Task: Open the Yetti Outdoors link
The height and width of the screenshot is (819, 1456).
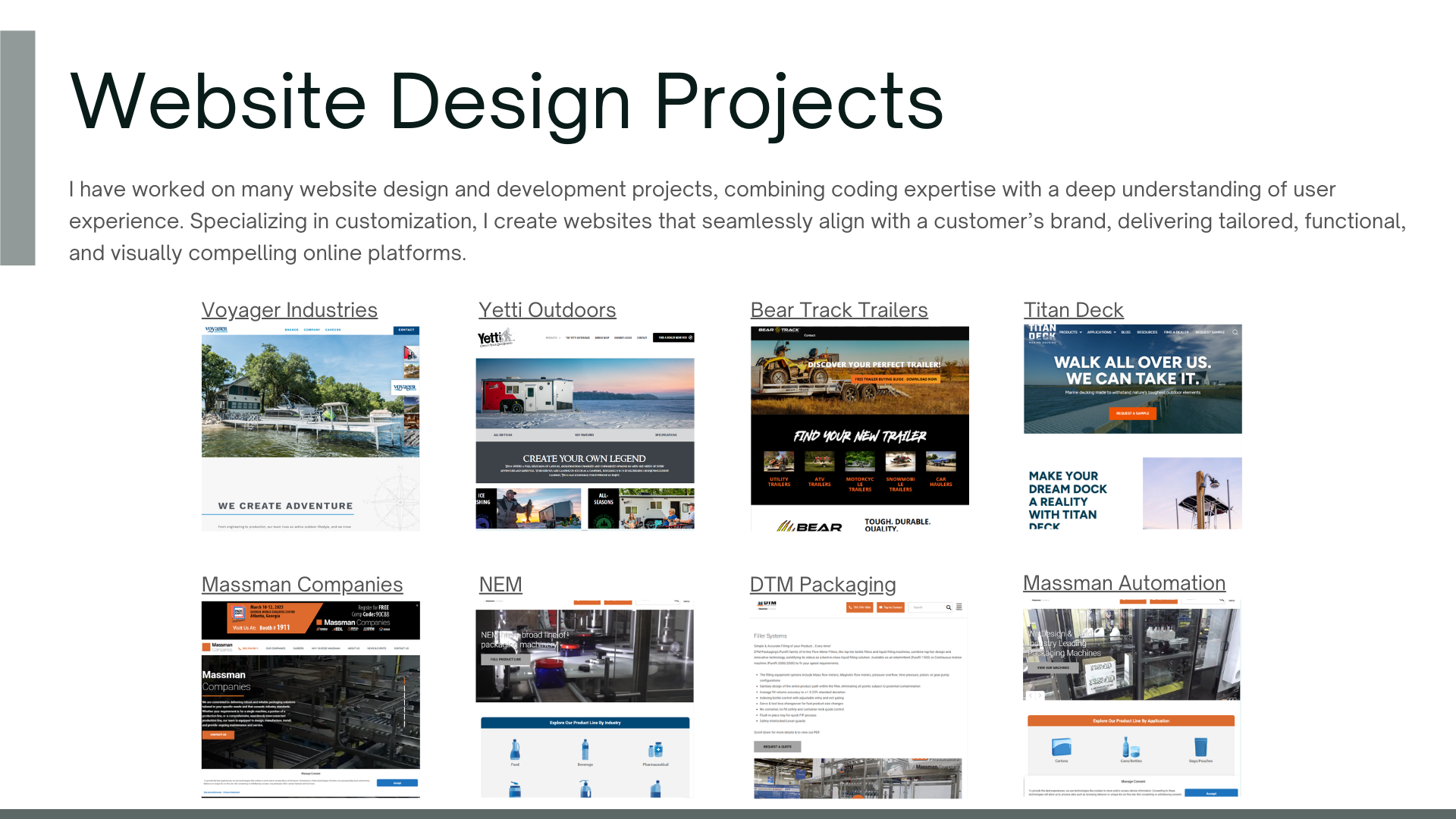Action: point(547,310)
